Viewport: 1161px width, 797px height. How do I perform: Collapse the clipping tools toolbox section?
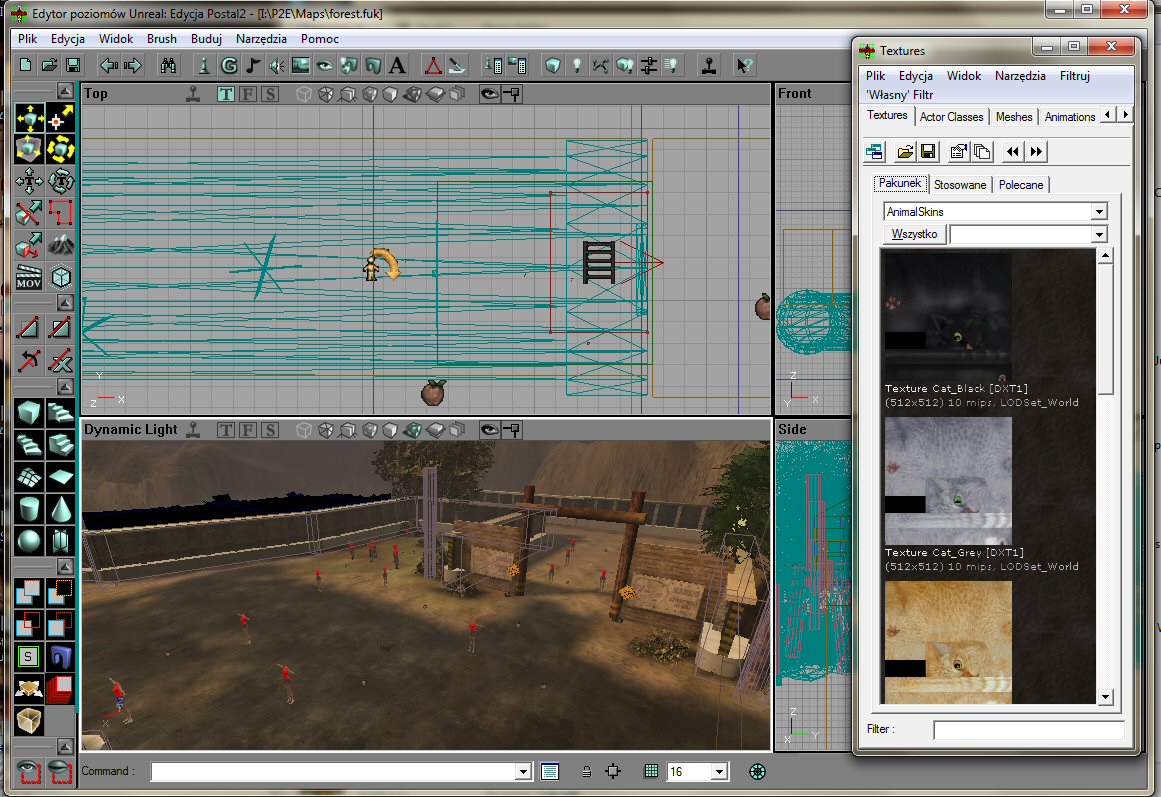pos(65,303)
